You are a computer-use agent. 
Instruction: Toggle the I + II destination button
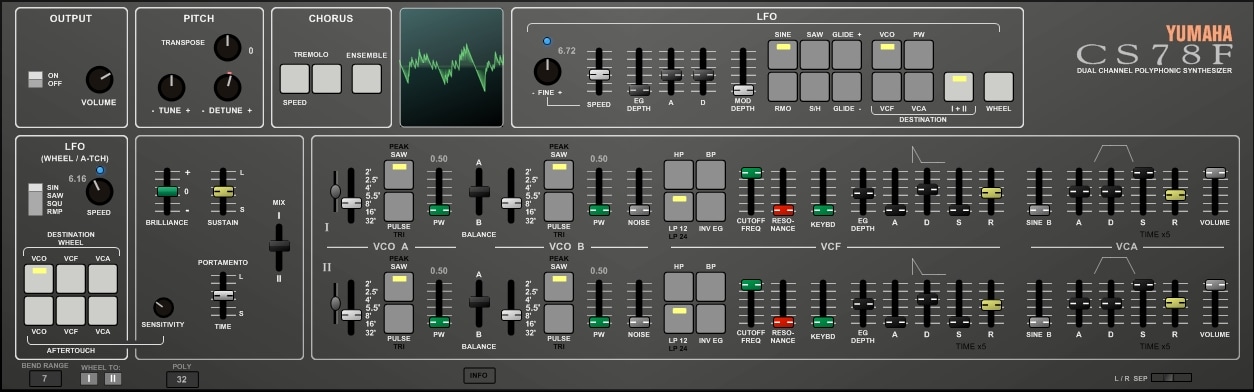tap(959, 86)
